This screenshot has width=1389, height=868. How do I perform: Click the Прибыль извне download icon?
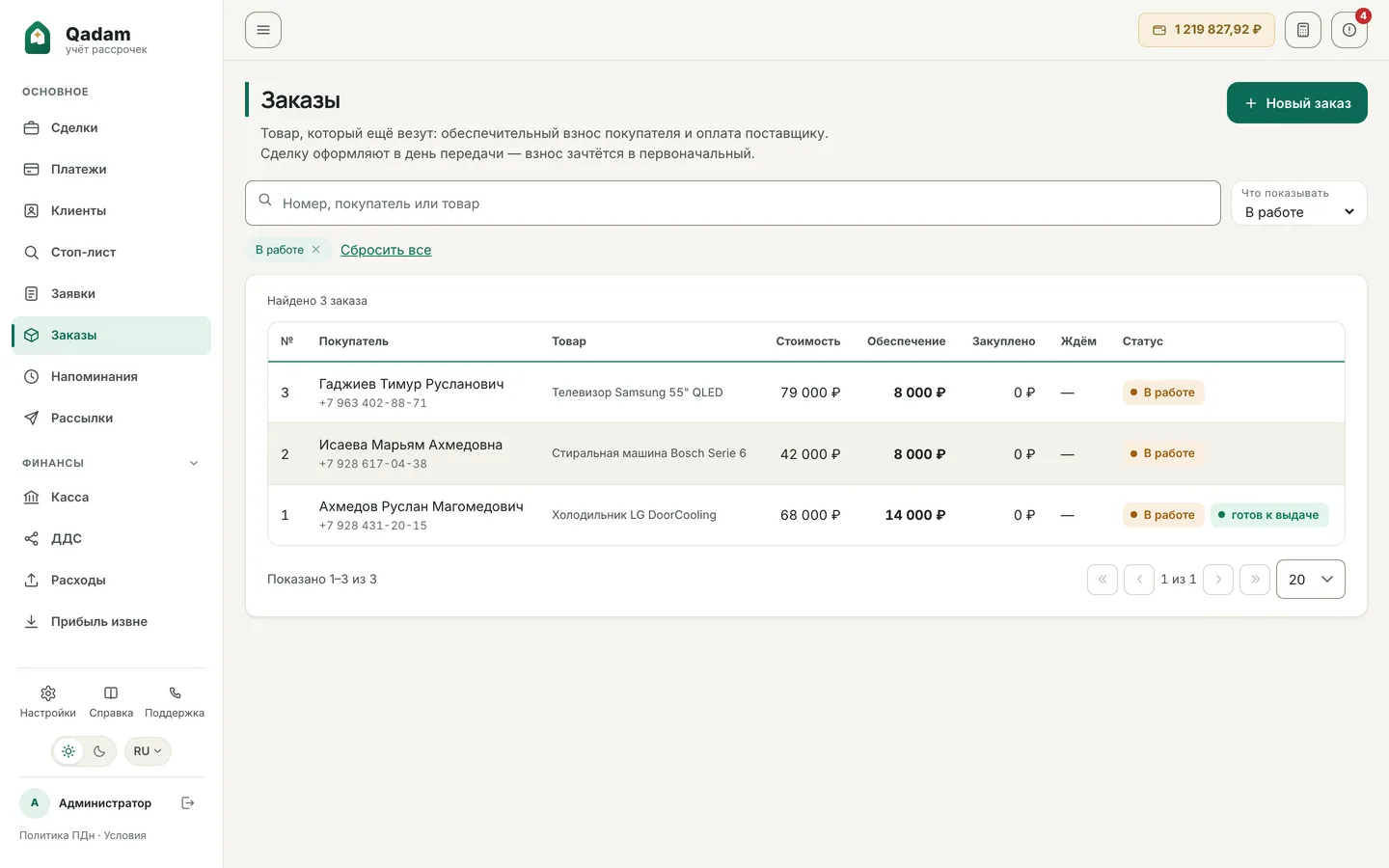31,622
